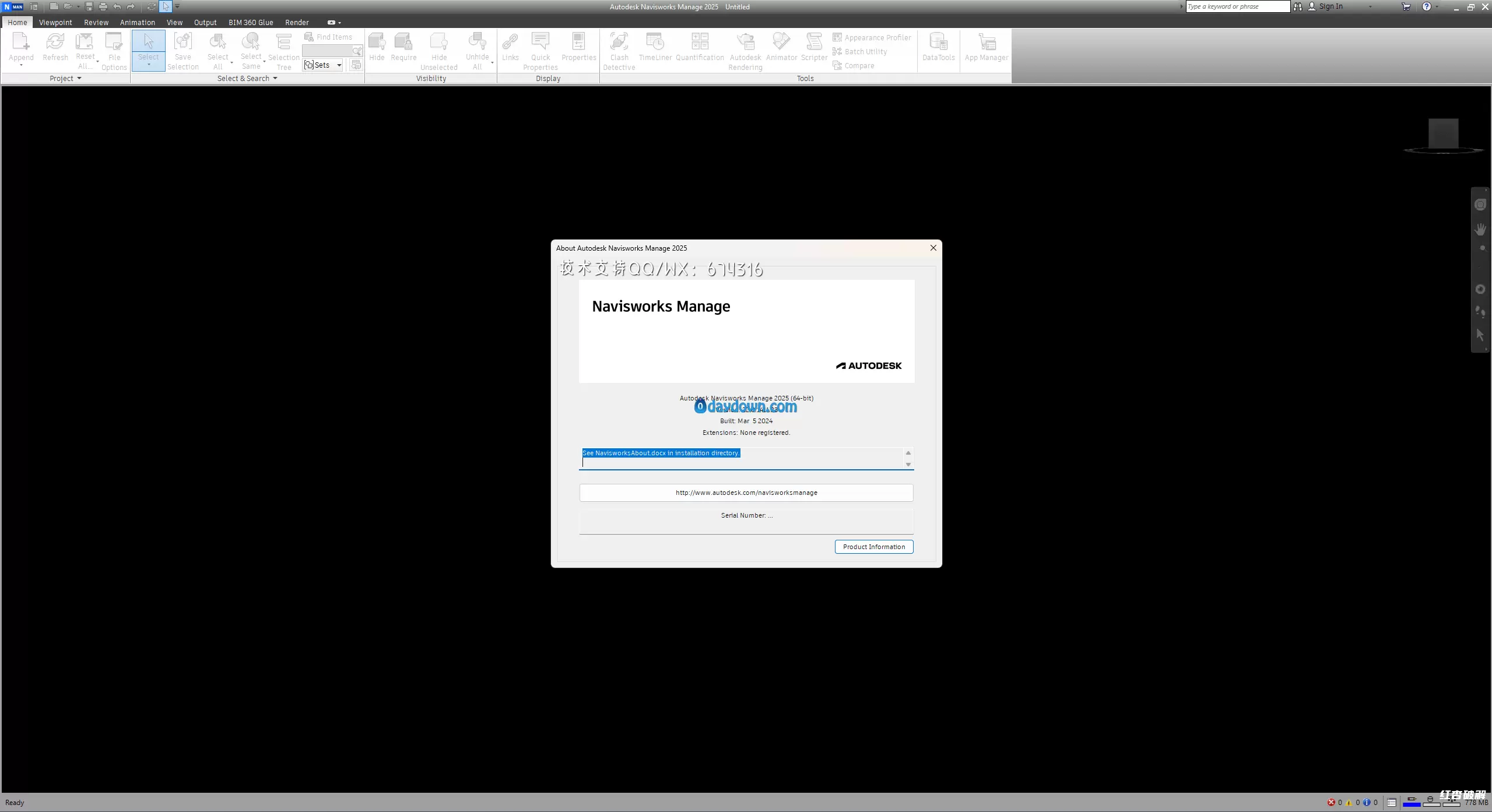
Task: Click the New file icon in the quick access toolbar
Action: click(54, 6)
